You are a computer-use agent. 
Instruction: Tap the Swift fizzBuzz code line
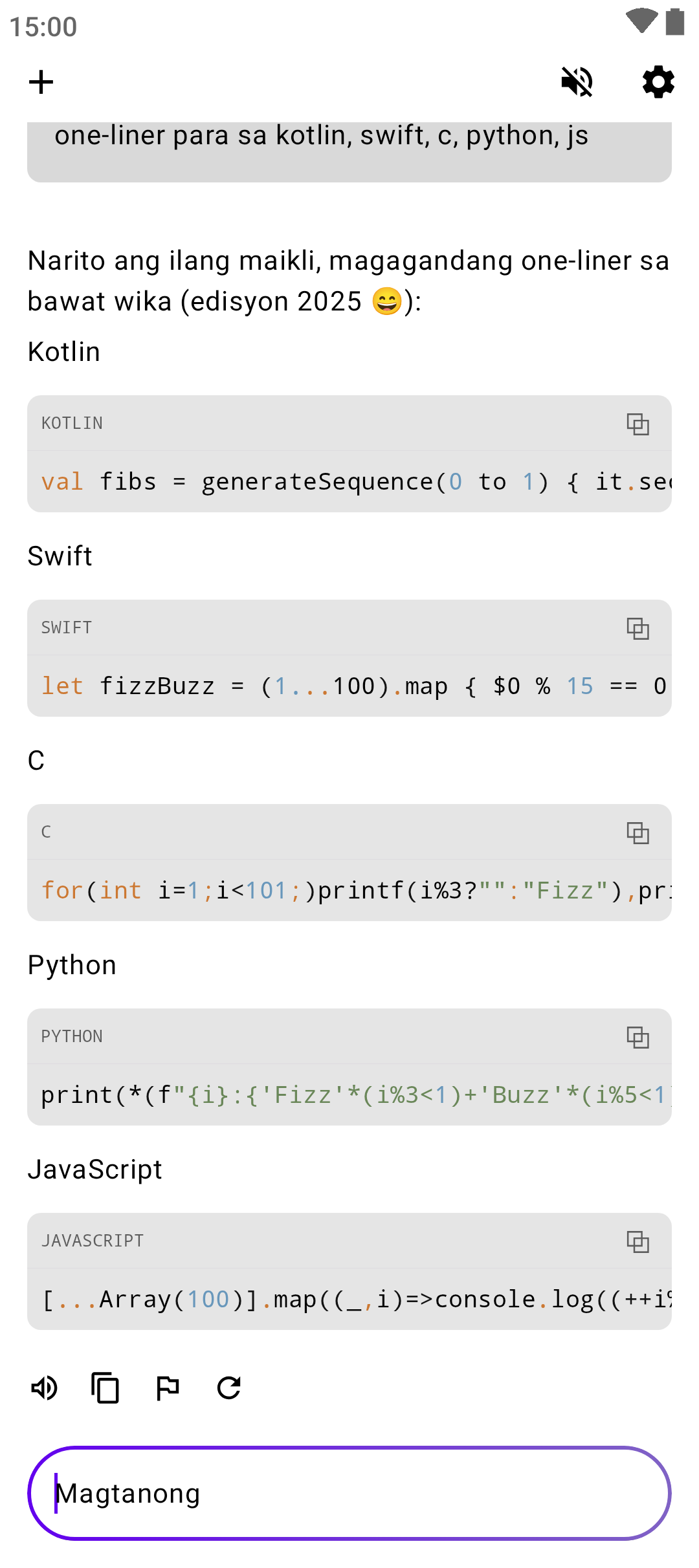pos(349,686)
